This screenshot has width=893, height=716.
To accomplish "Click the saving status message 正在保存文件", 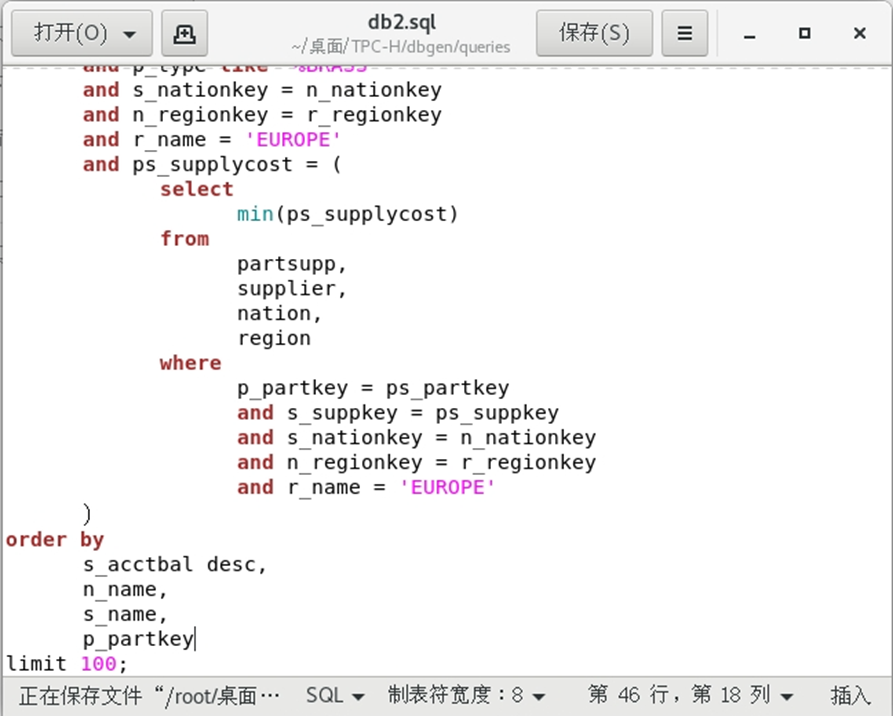I will (x=149, y=695).
